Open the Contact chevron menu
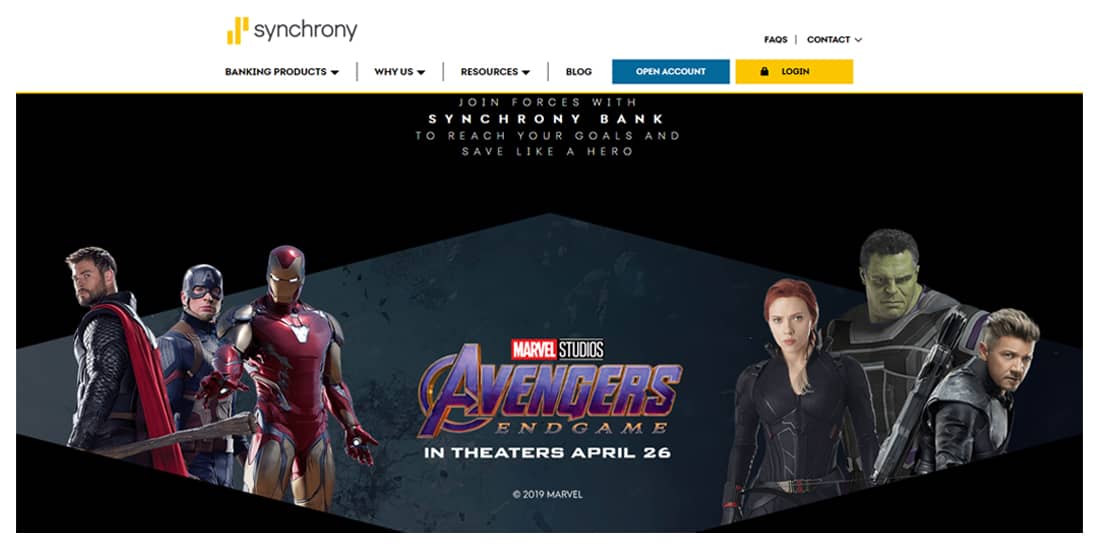The height and width of the screenshot is (550, 1100). [858, 40]
